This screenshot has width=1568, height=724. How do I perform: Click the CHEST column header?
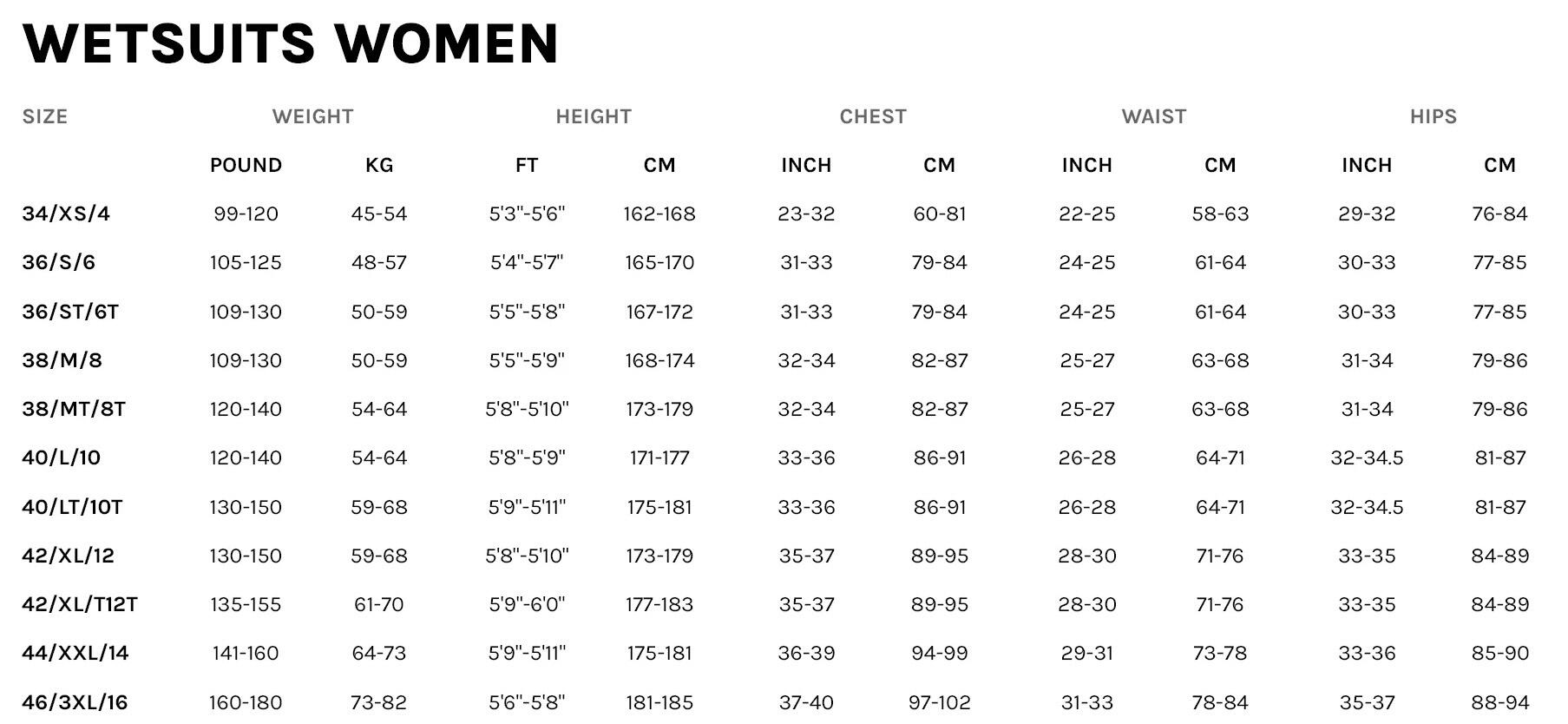873,117
